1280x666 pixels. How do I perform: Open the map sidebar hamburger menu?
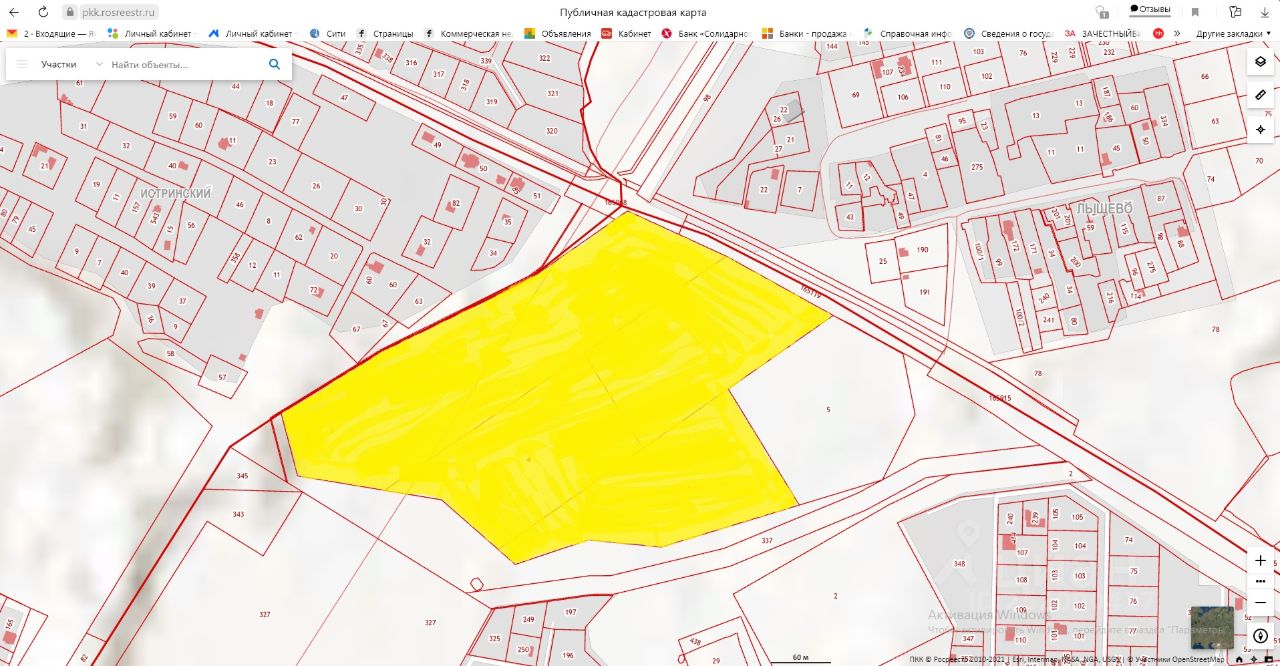pyautogui.click(x=22, y=64)
